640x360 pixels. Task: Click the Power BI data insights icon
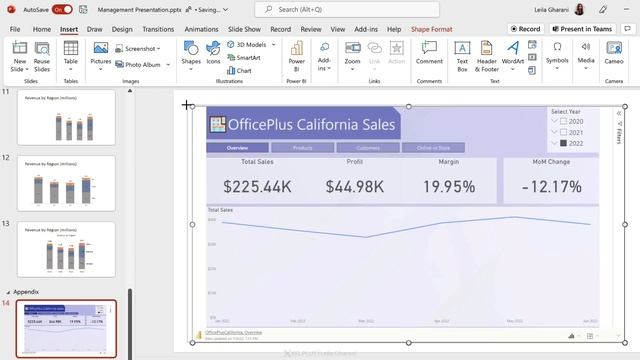(571, 336)
